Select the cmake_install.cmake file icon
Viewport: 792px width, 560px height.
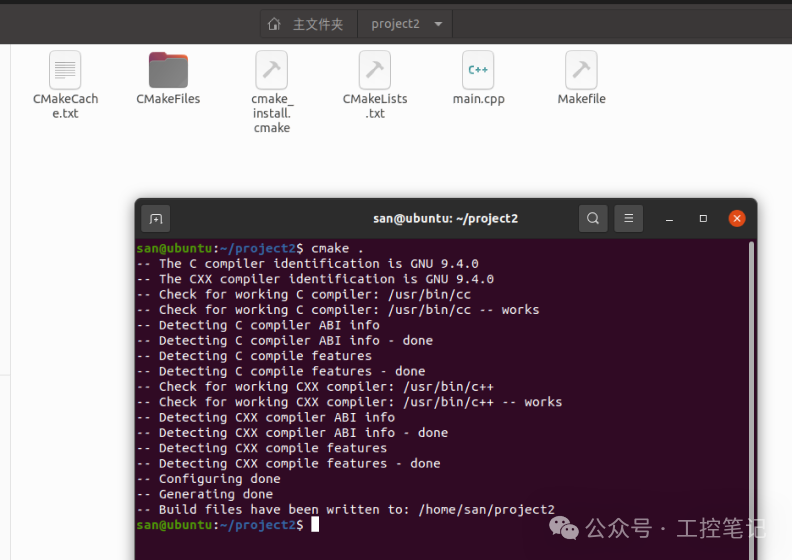[271, 70]
